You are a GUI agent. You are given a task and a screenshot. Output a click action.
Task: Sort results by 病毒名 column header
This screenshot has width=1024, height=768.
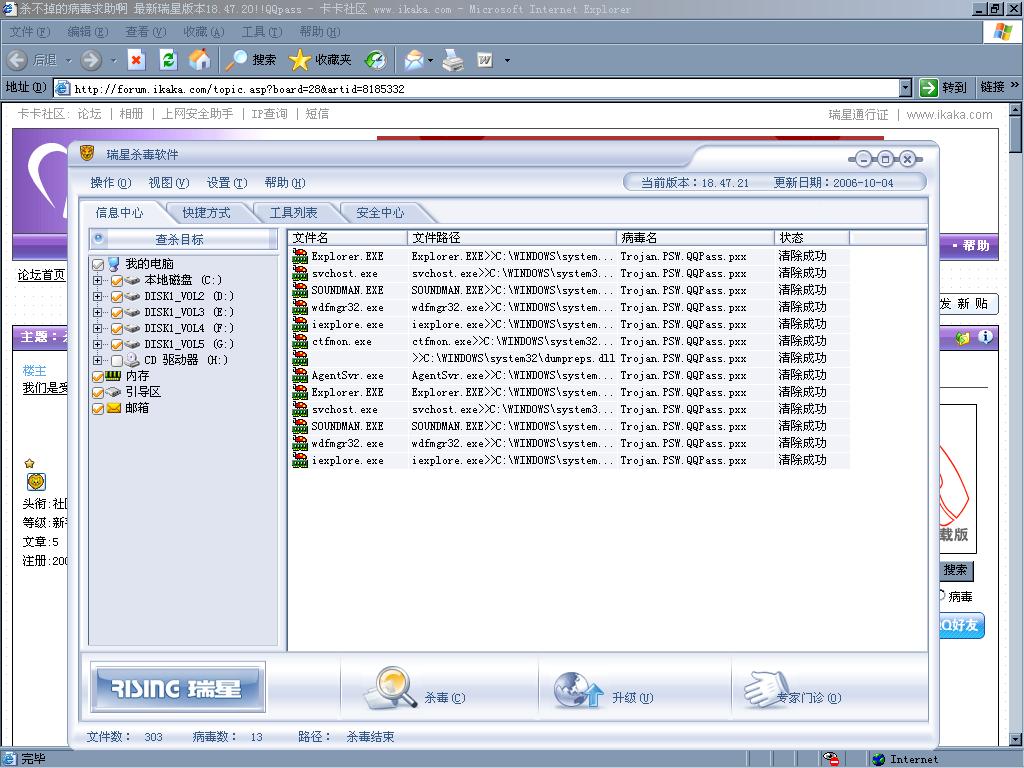[x=695, y=238]
